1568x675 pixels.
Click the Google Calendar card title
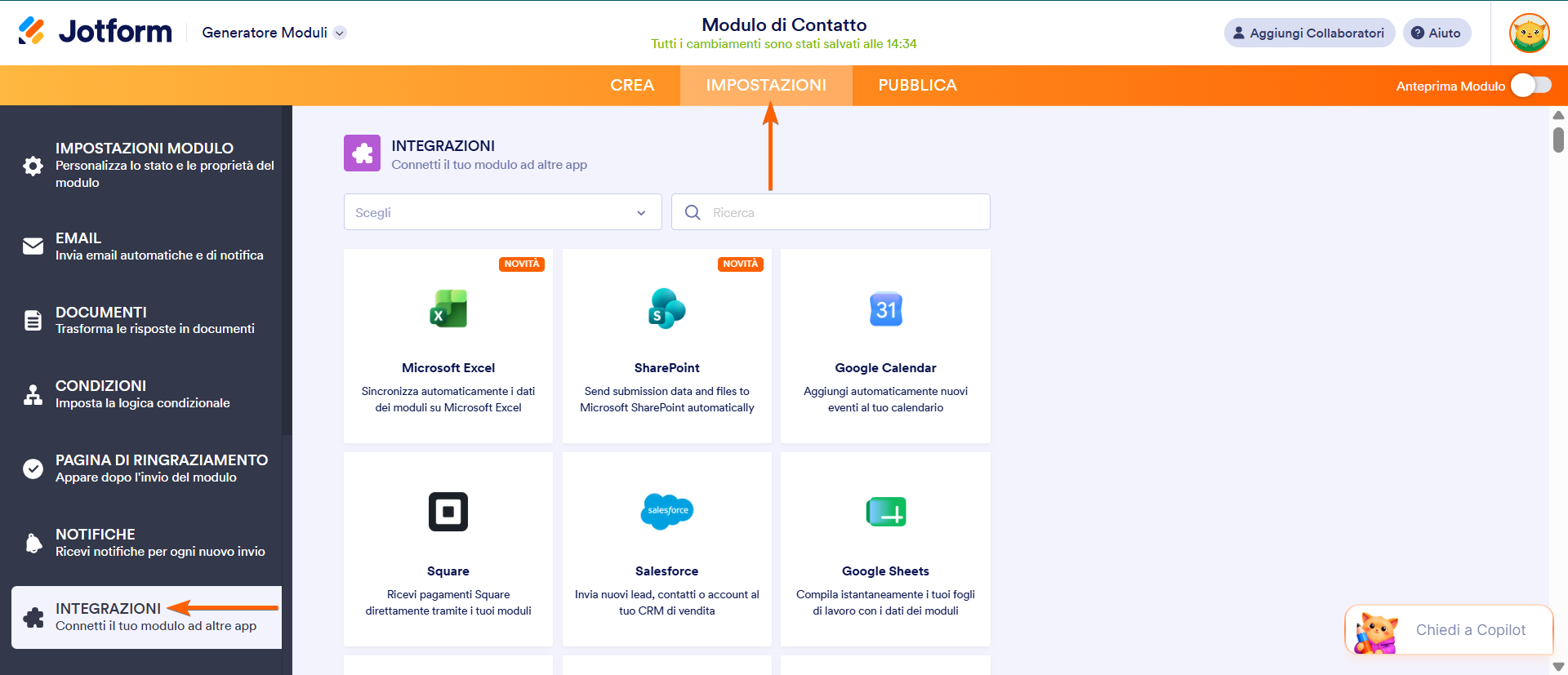pyautogui.click(x=885, y=368)
